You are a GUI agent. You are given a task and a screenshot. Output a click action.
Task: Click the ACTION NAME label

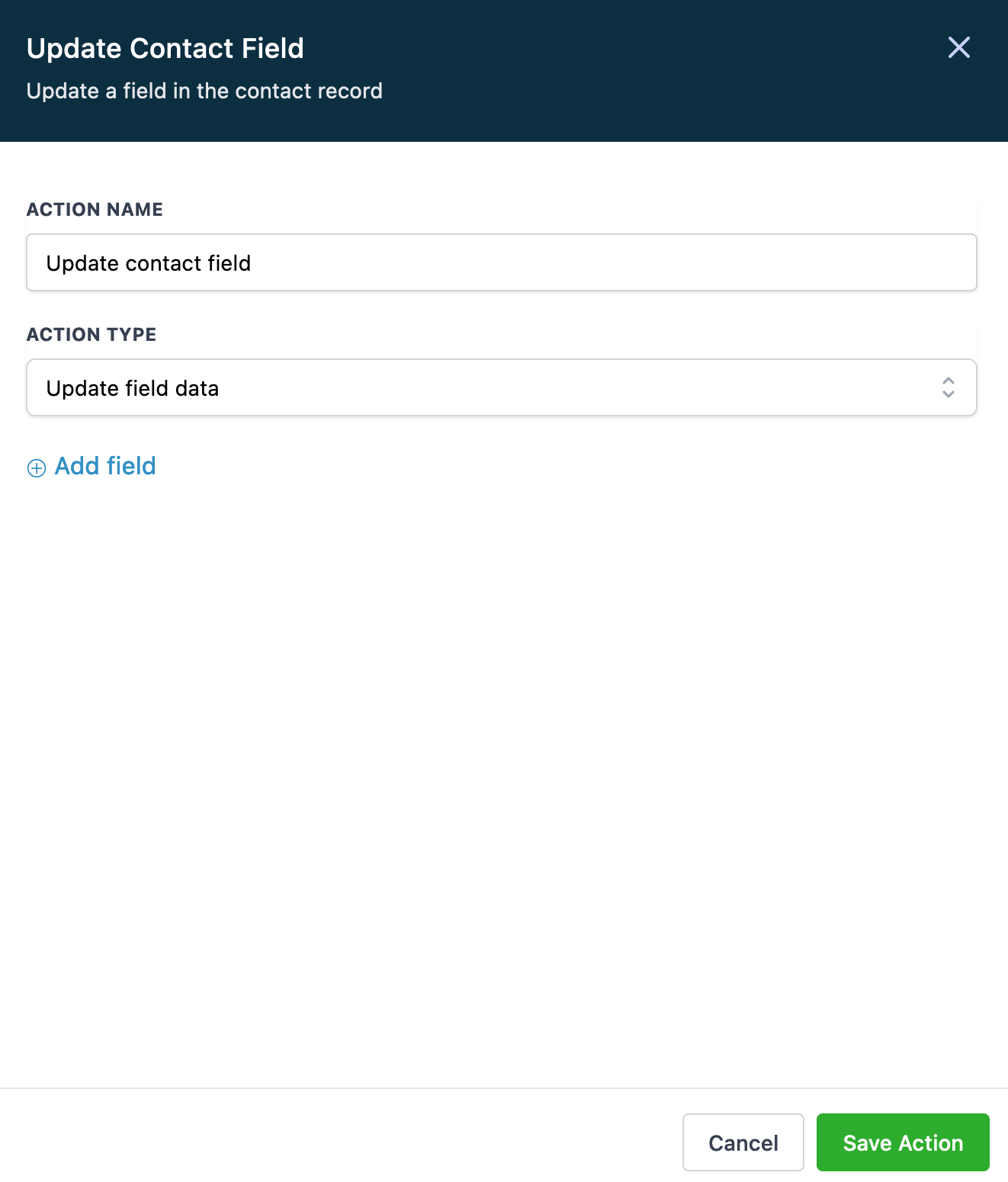click(x=95, y=210)
